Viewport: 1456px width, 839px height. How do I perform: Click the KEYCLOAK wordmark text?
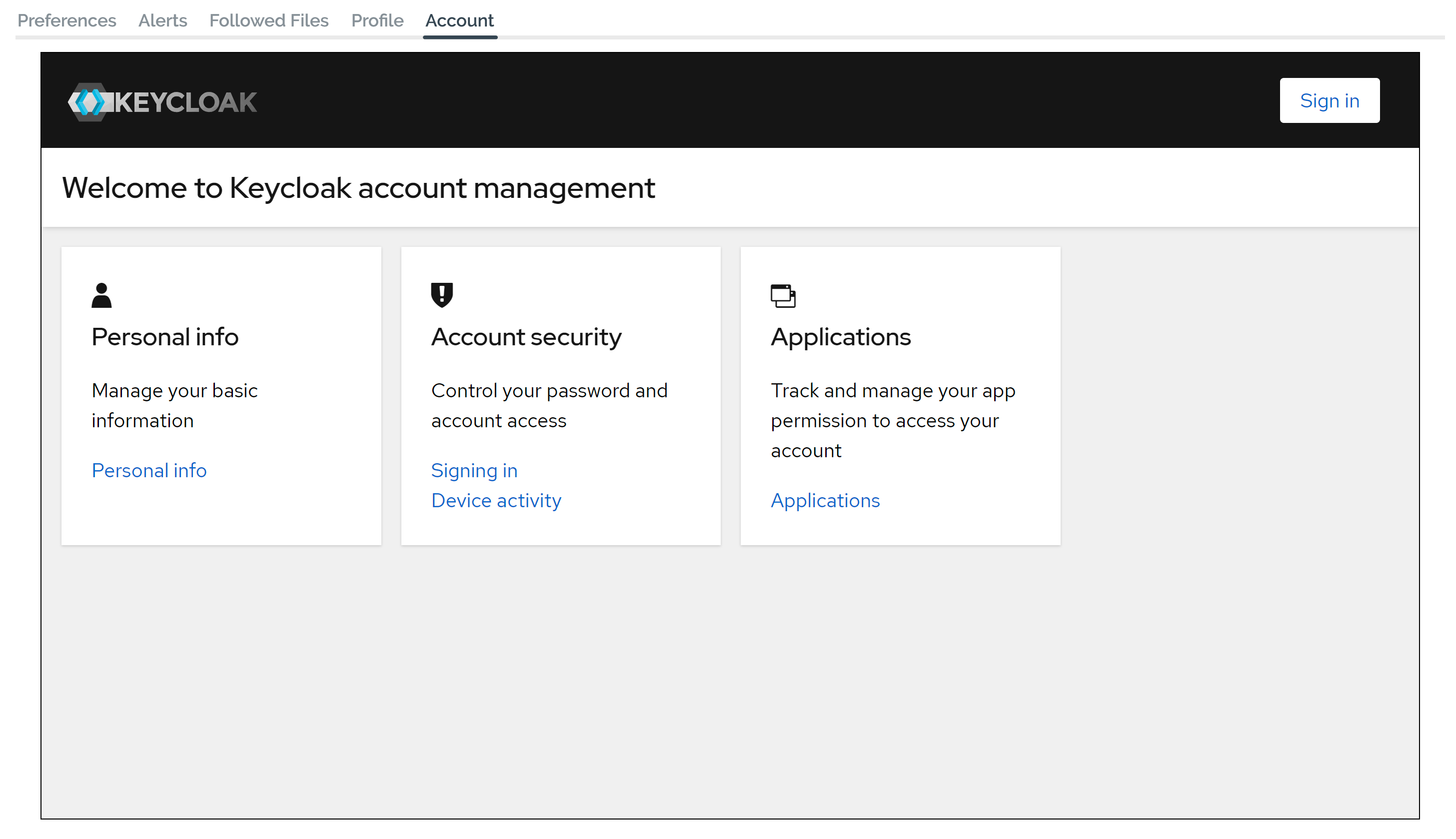[185, 102]
